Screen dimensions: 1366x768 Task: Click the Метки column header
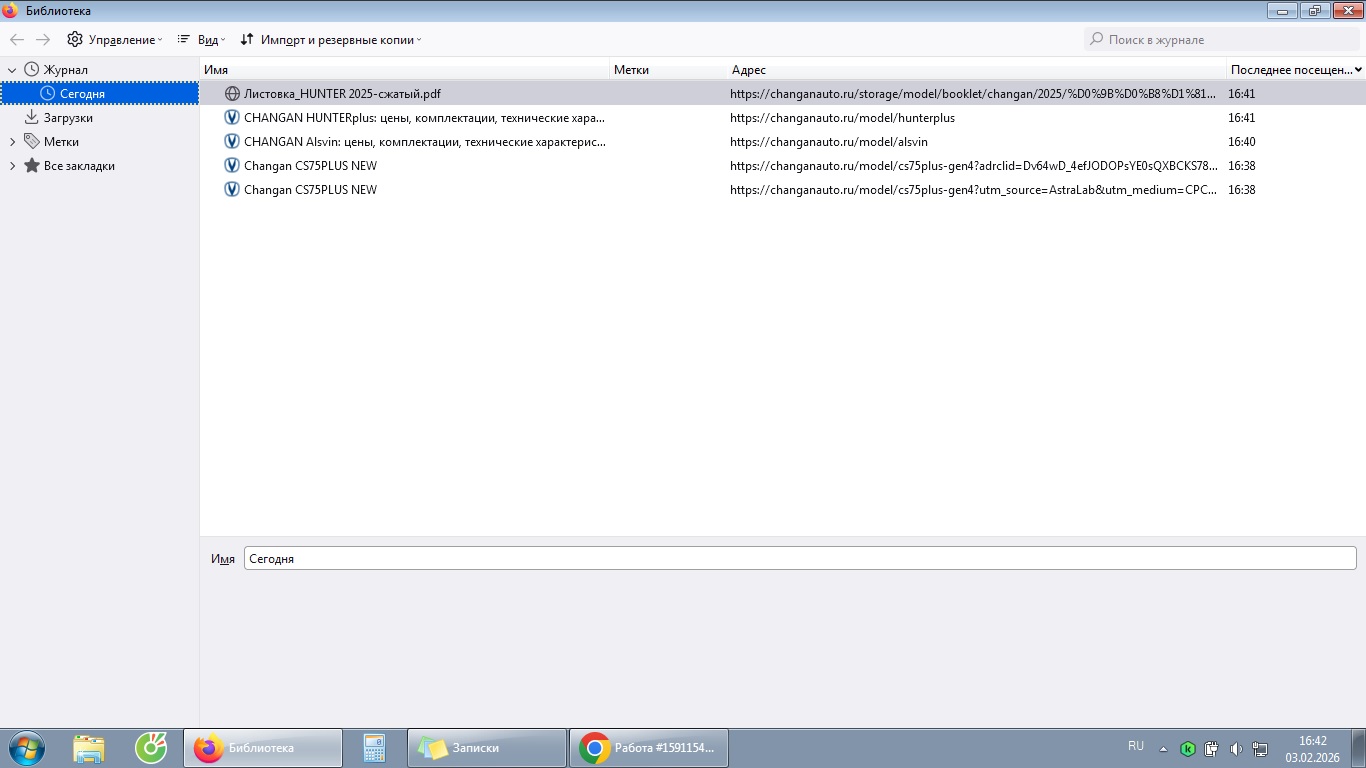click(669, 70)
